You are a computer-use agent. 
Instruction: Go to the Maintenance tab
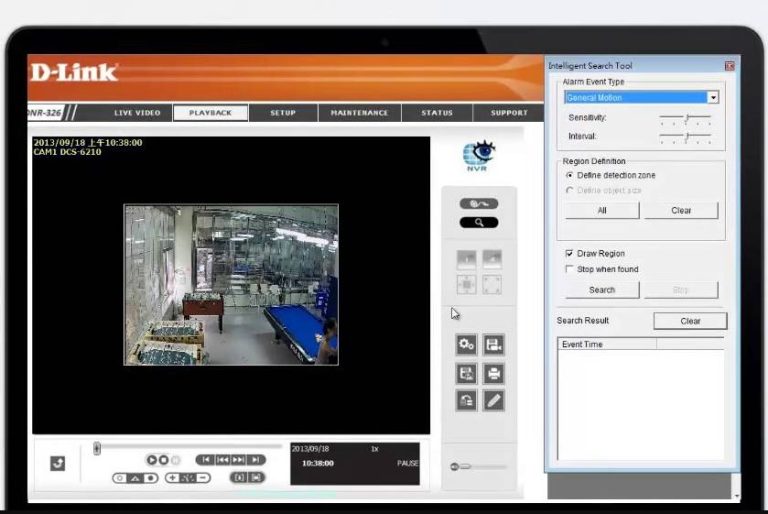point(359,113)
